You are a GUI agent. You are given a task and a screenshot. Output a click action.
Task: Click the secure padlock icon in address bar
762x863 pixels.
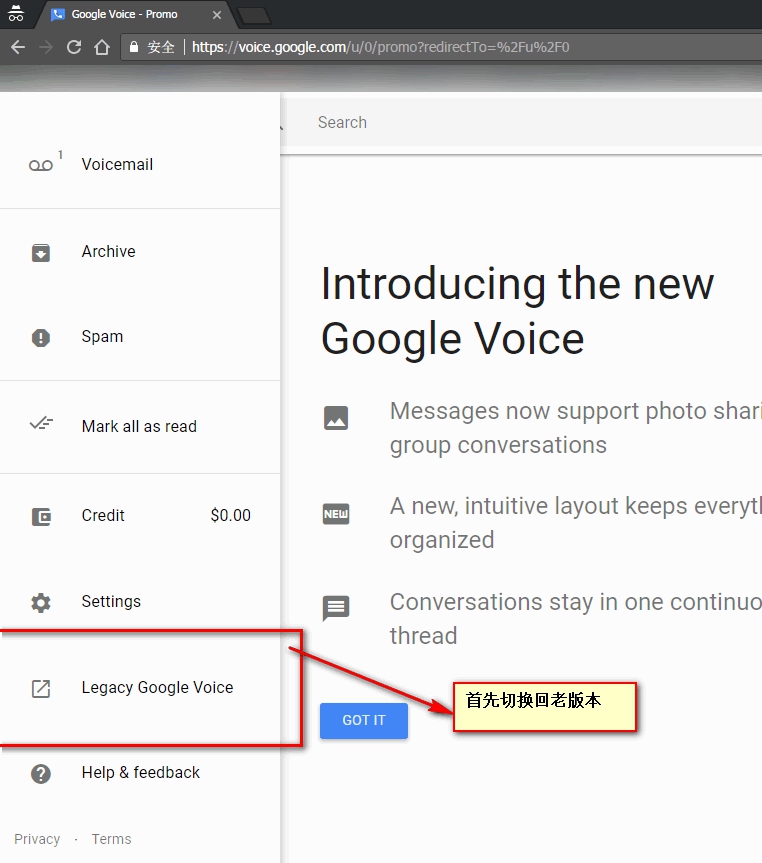click(x=134, y=47)
